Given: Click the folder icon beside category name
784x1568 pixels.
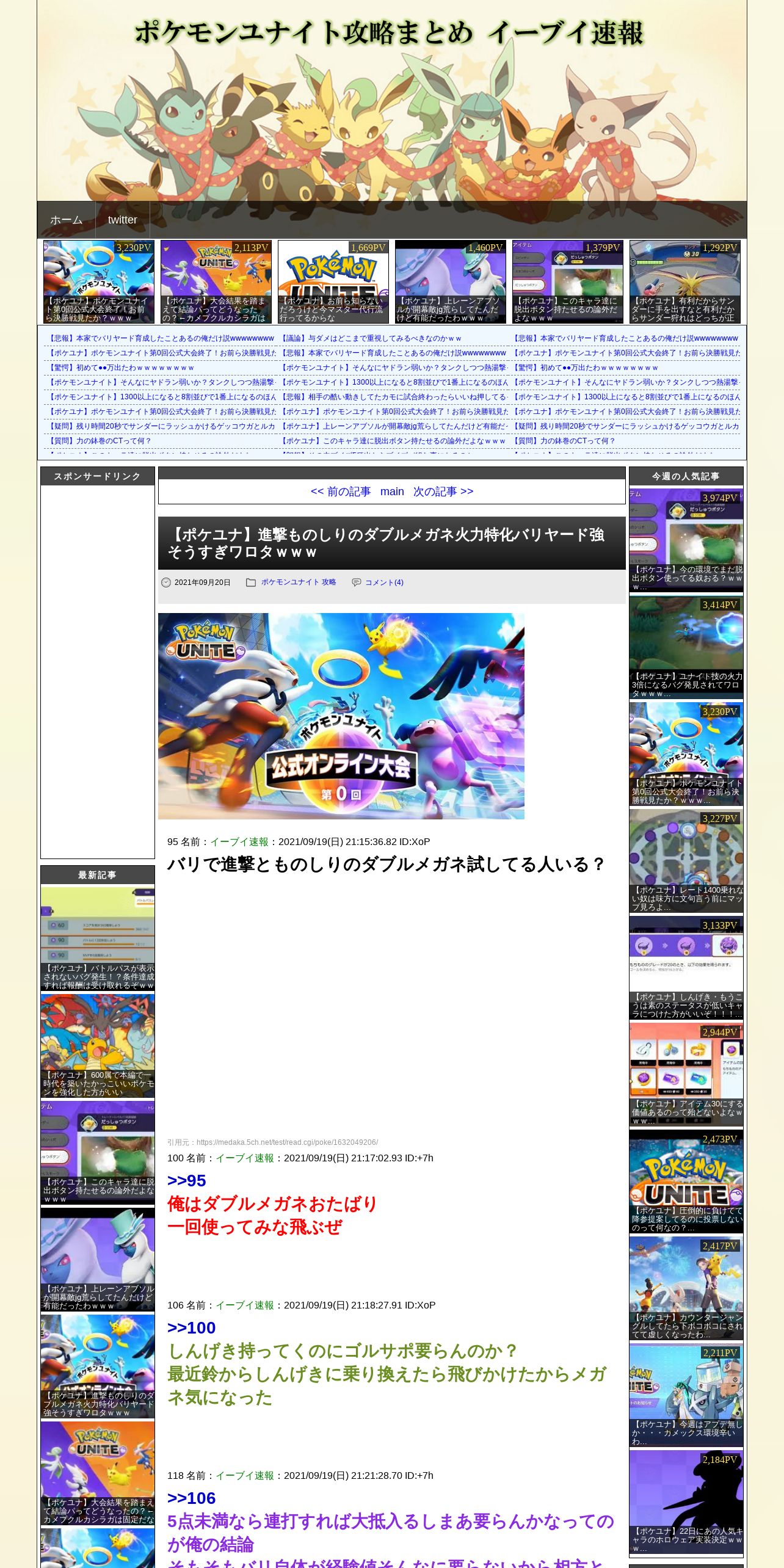Looking at the screenshot, I should pos(251,583).
